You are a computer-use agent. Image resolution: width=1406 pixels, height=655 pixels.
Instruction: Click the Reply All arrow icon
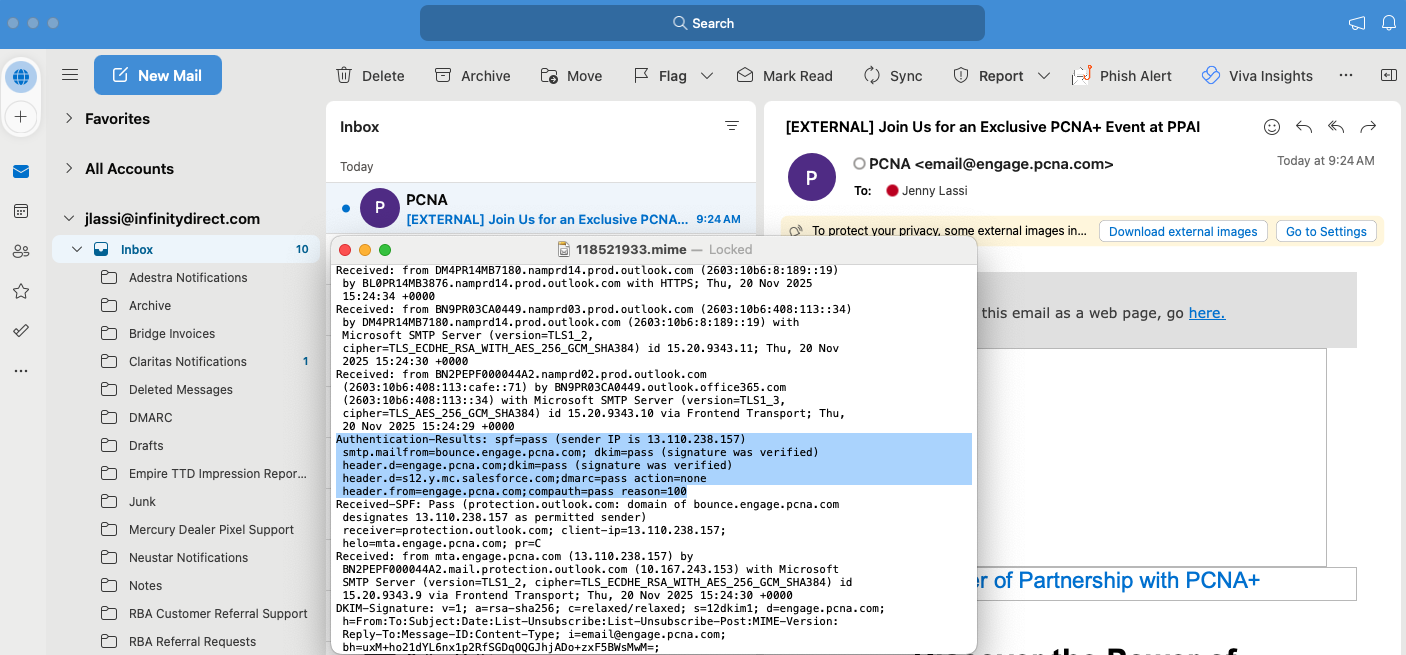(x=1336, y=127)
